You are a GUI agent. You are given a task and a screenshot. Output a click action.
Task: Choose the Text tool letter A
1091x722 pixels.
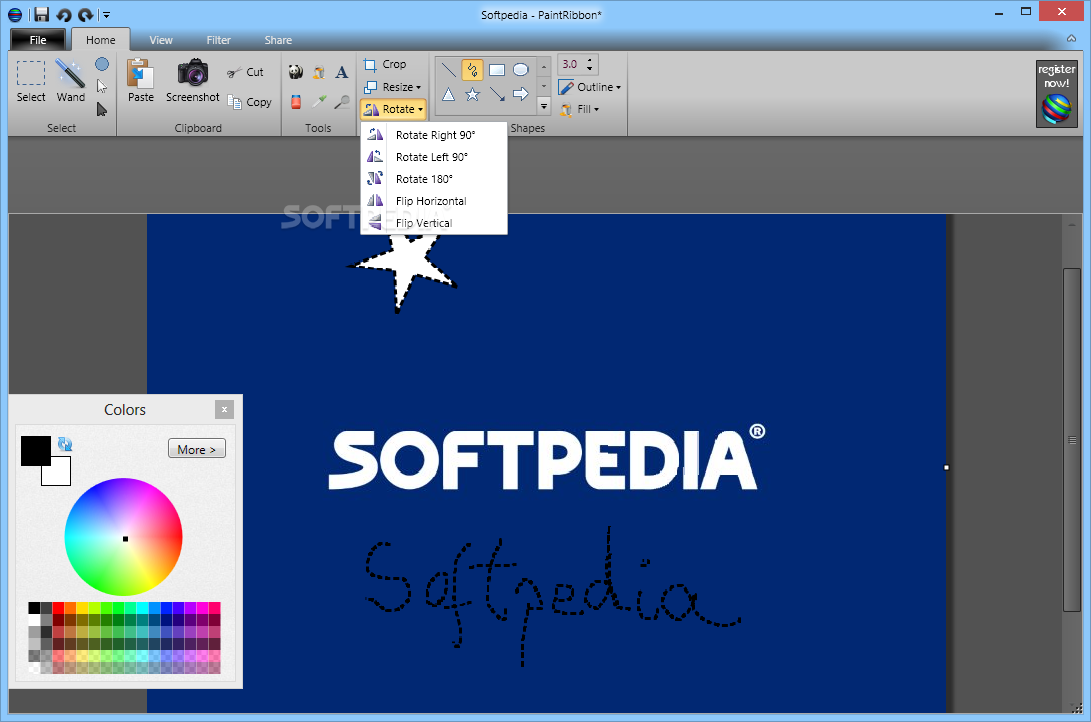tap(342, 72)
